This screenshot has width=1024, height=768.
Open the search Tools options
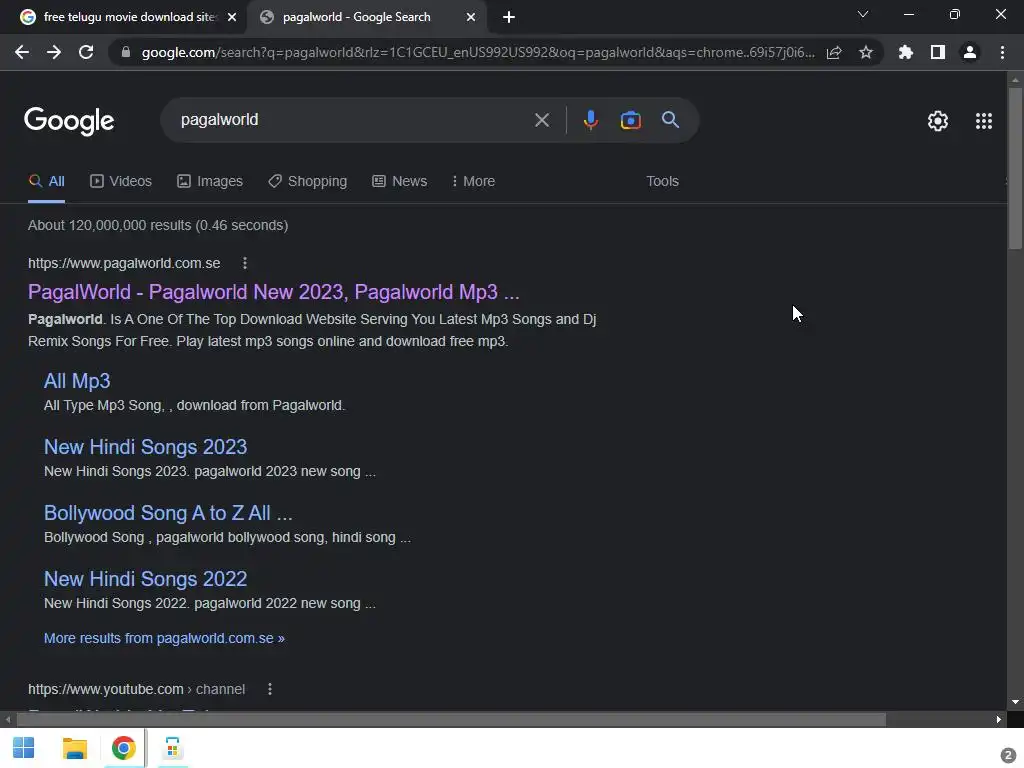(x=662, y=182)
